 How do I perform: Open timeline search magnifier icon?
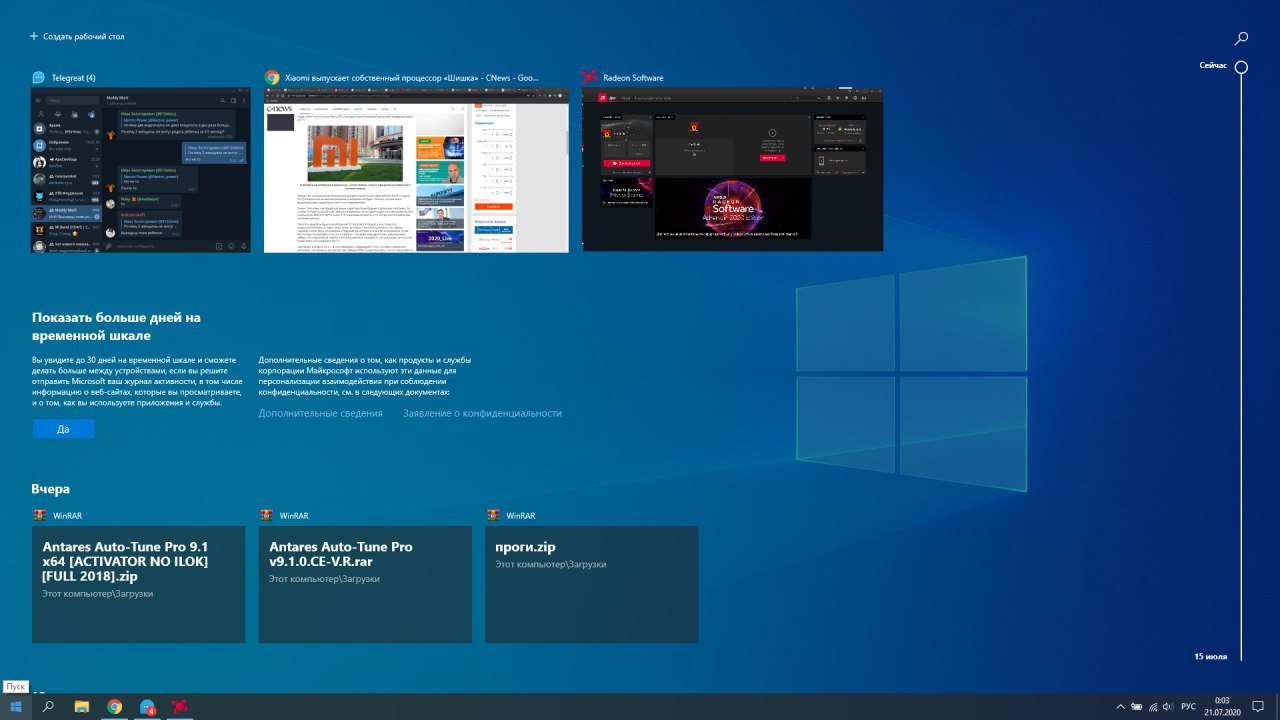(x=1241, y=38)
